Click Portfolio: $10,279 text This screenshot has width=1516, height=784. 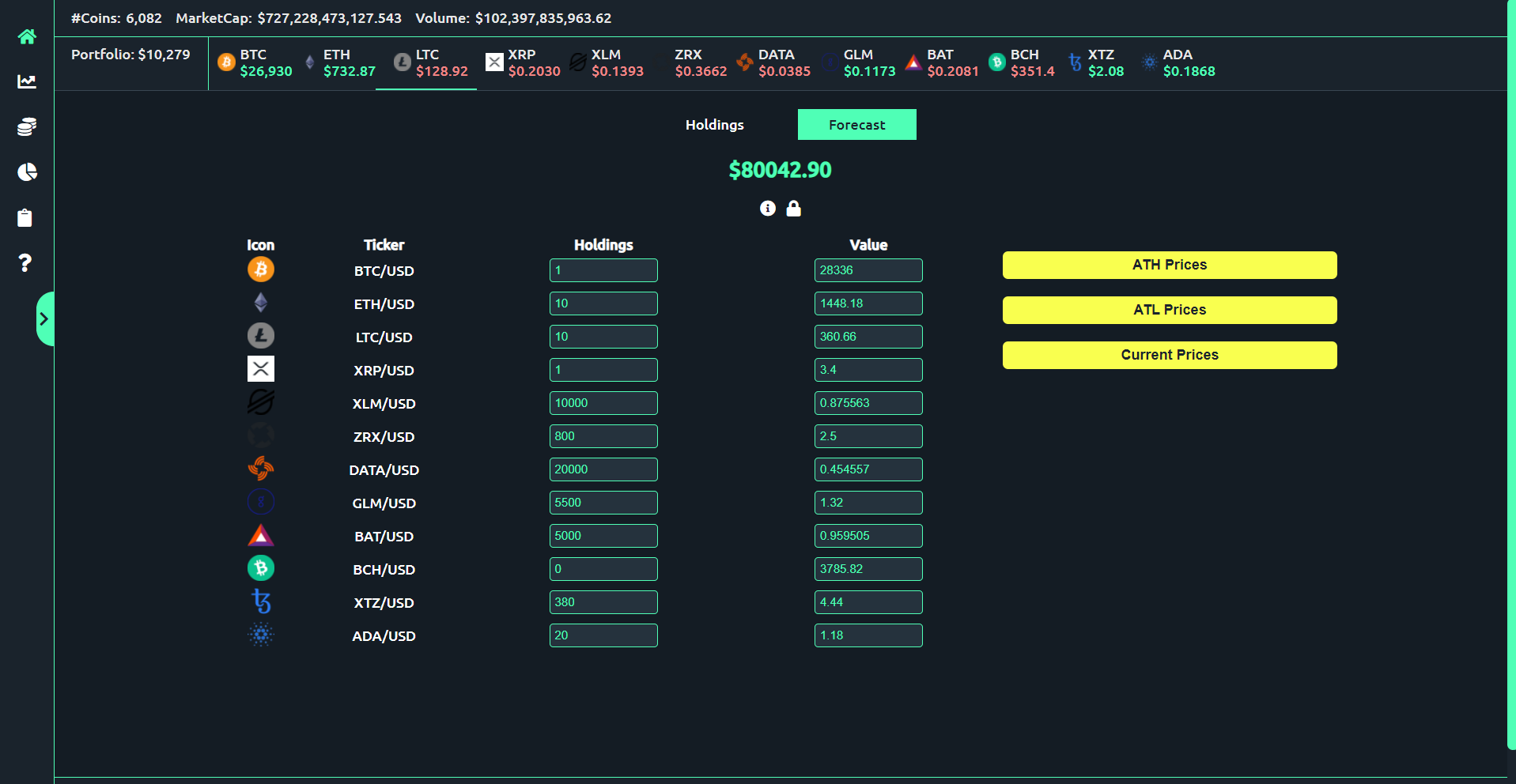tap(130, 55)
